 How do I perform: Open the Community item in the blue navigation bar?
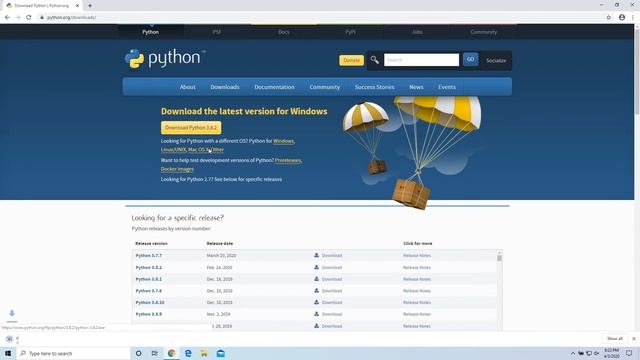(324, 87)
